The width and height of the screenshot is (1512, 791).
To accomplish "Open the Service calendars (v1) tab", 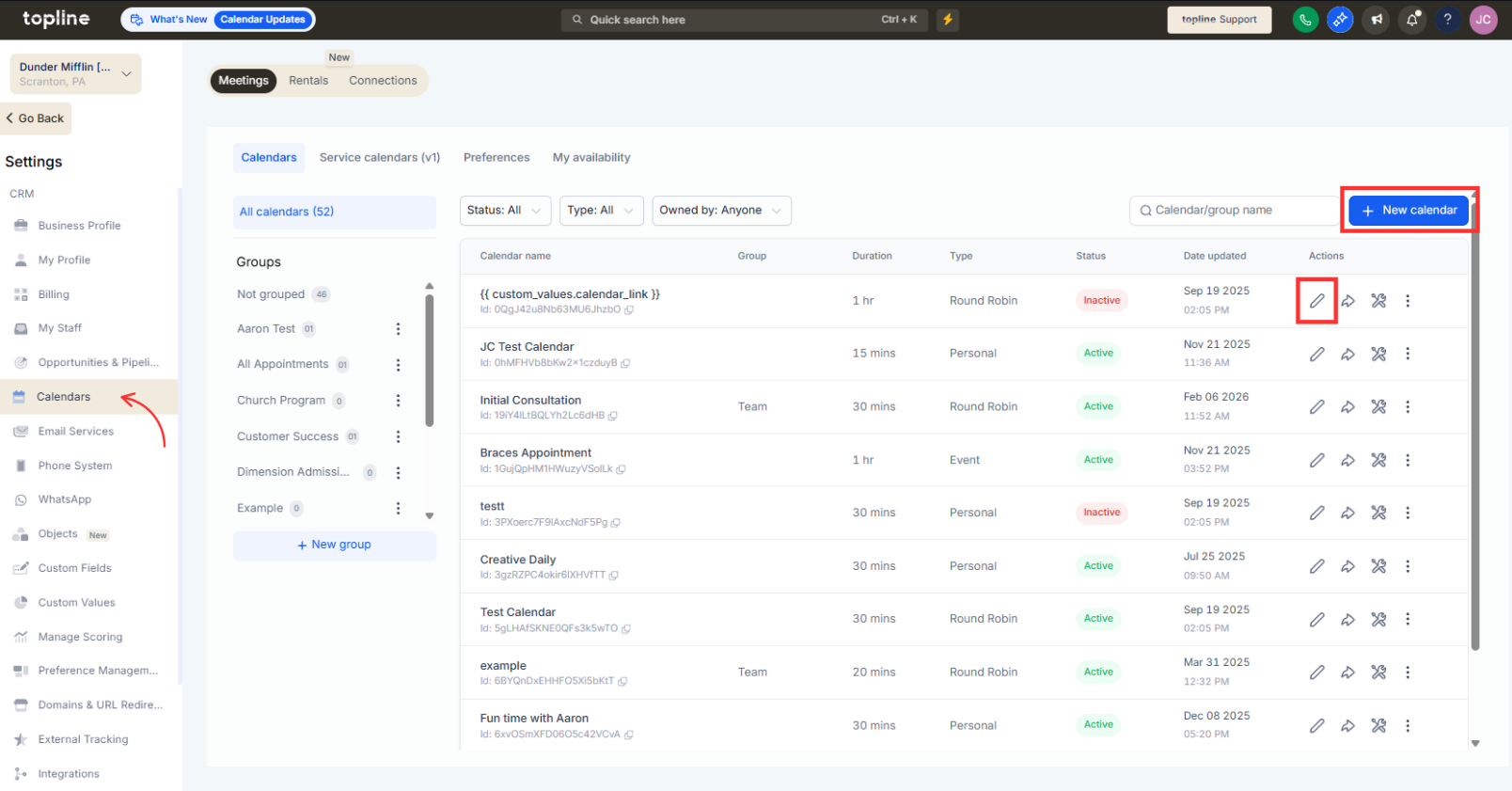I will [380, 158].
